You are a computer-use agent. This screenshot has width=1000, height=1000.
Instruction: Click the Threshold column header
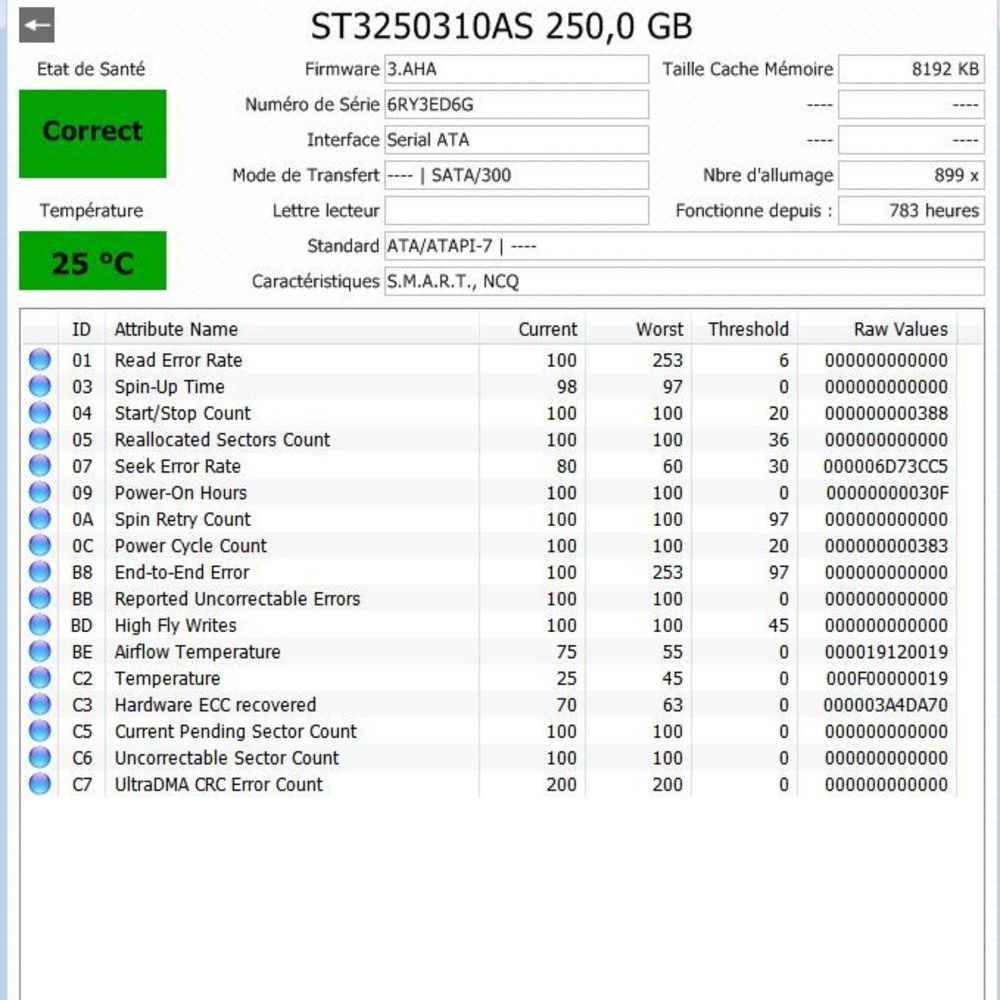click(x=748, y=329)
